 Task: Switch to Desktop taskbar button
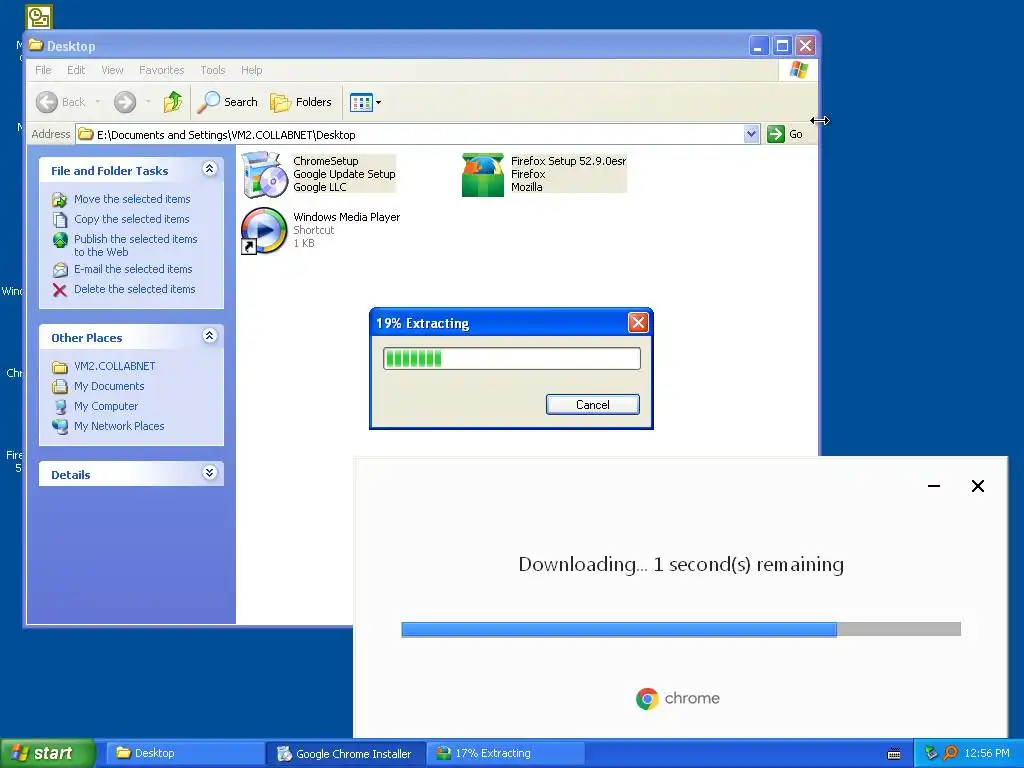pyautogui.click(x=185, y=753)
